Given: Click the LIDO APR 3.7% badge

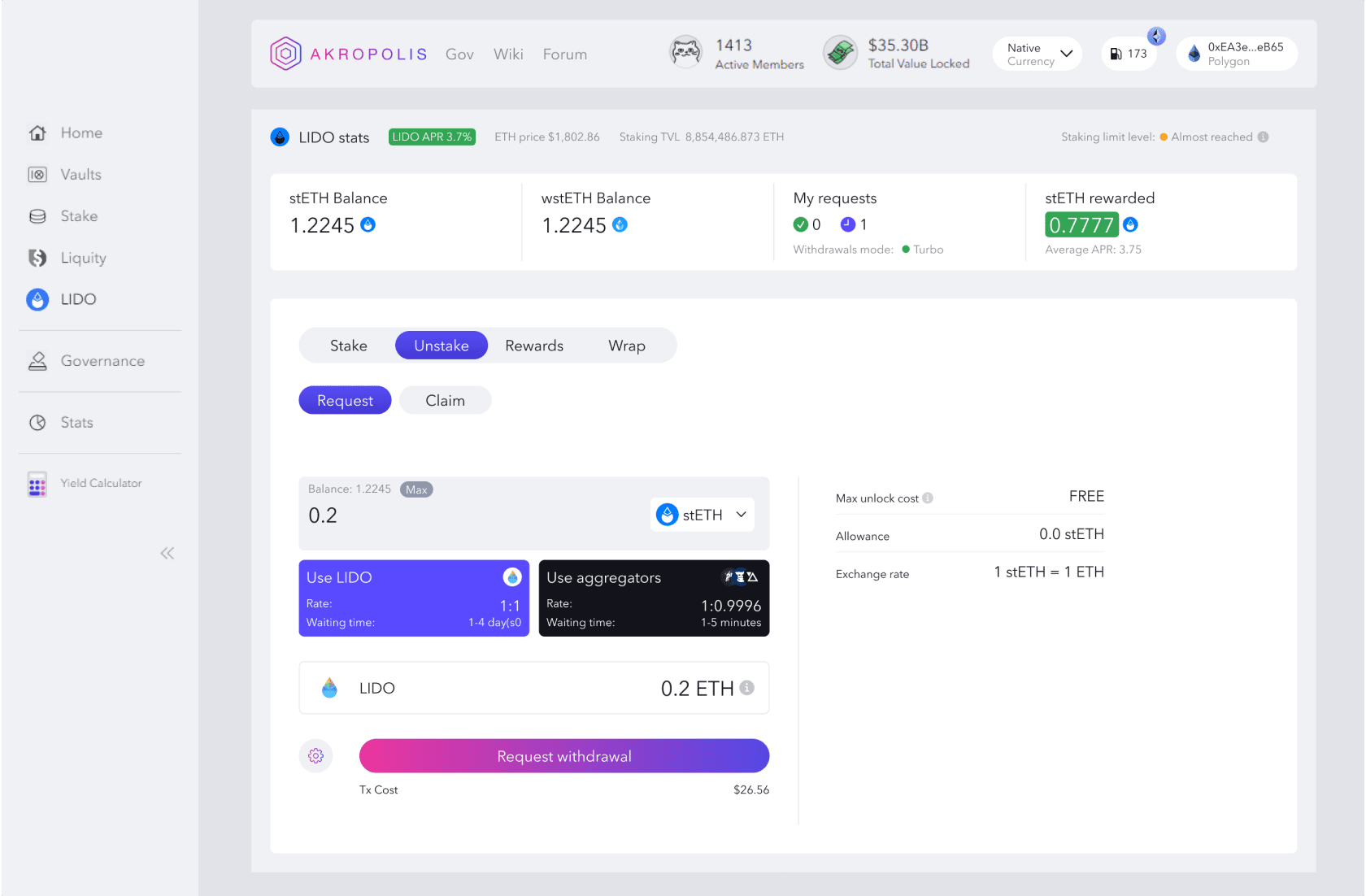Looking at the screenshot, I should tap(432, 137).
